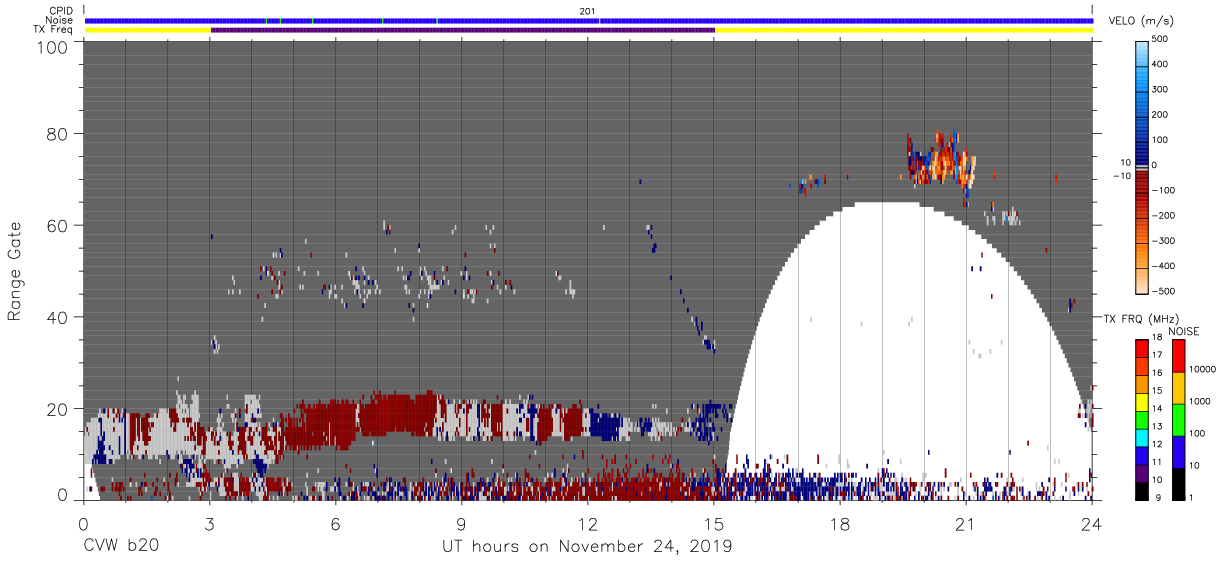Click the CVW b20 radar label

(120, 547)
